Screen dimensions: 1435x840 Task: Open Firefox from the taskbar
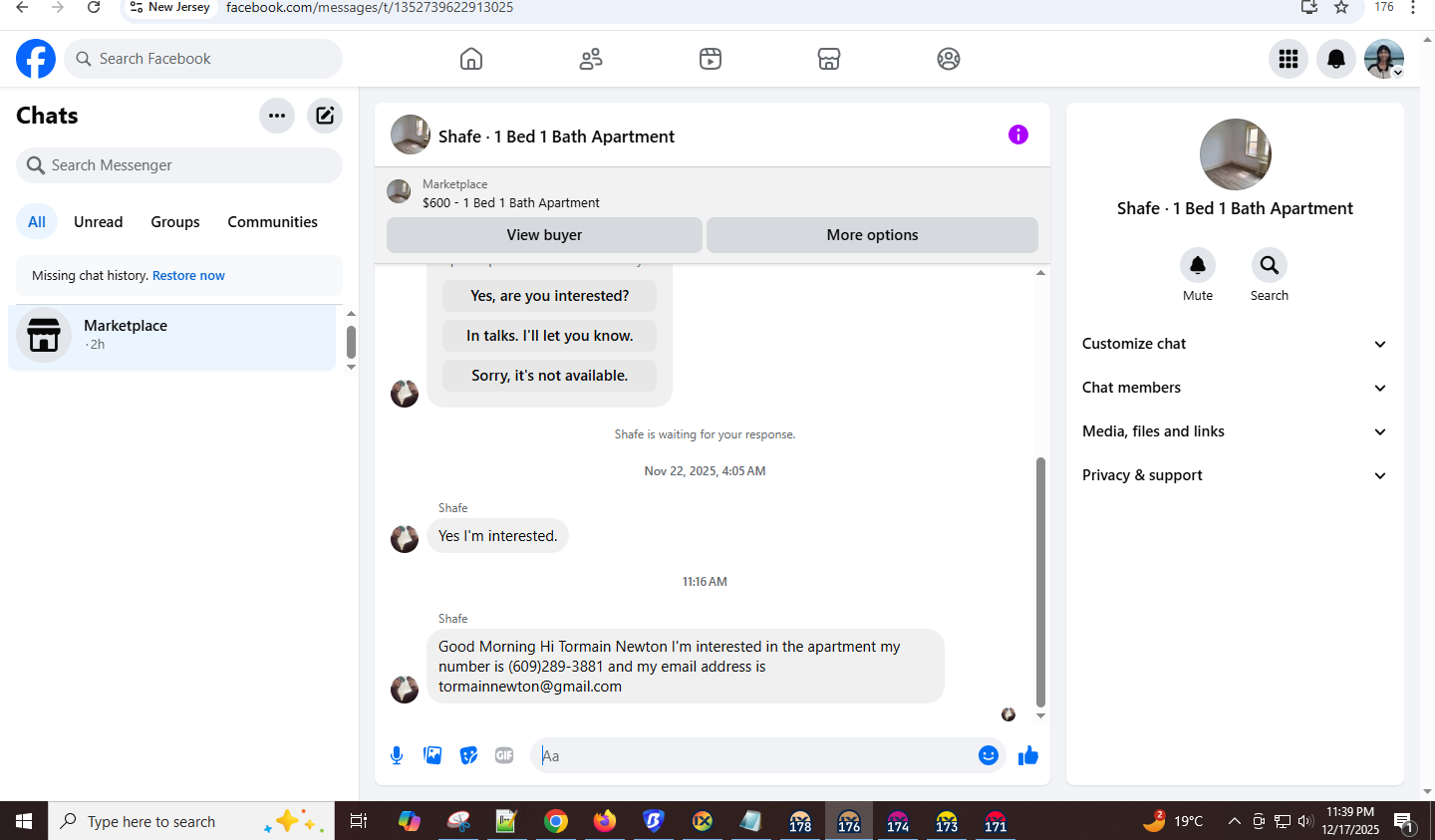tap(604, 821)
